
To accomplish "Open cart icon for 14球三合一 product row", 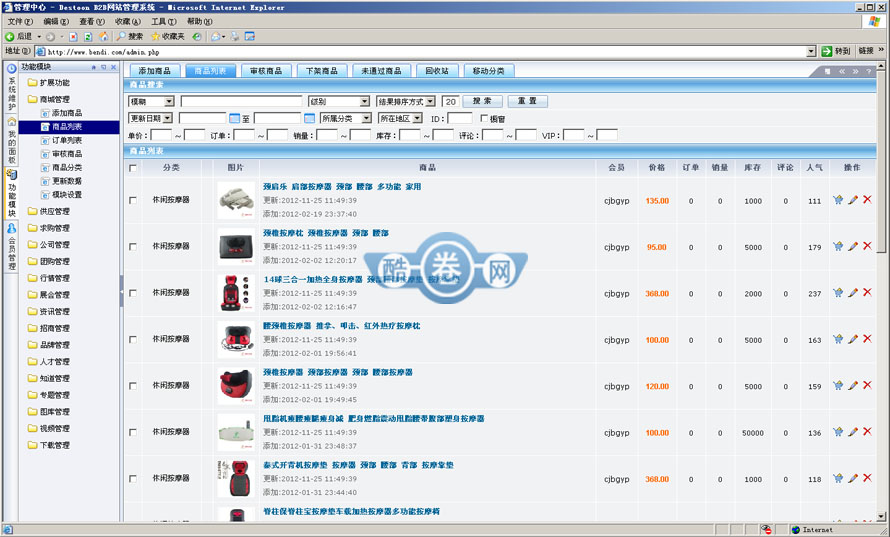I will [x=838, y=293].
